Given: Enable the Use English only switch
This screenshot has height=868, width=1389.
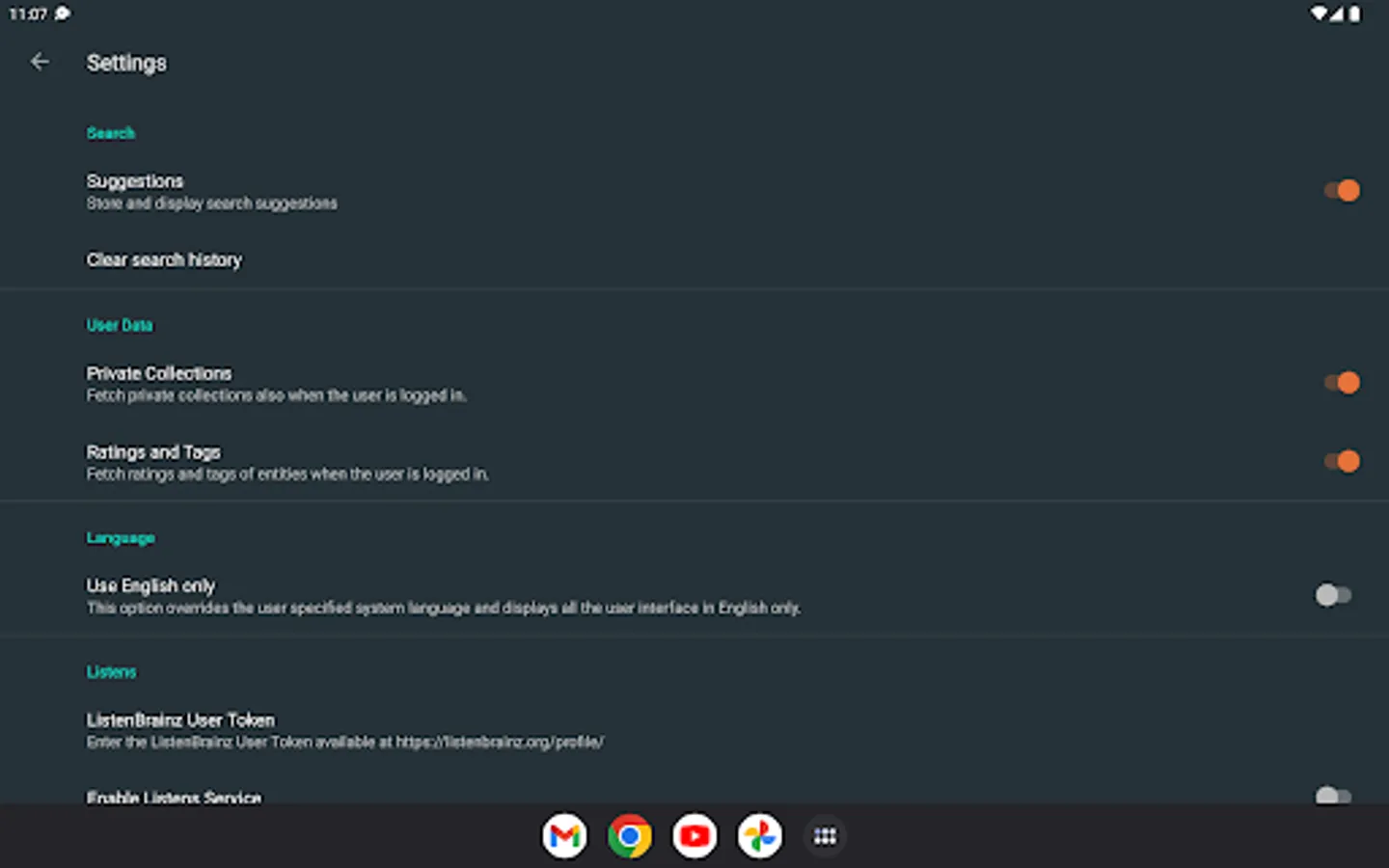Looking at the screenshot, I should click(x=1333, y=595).
